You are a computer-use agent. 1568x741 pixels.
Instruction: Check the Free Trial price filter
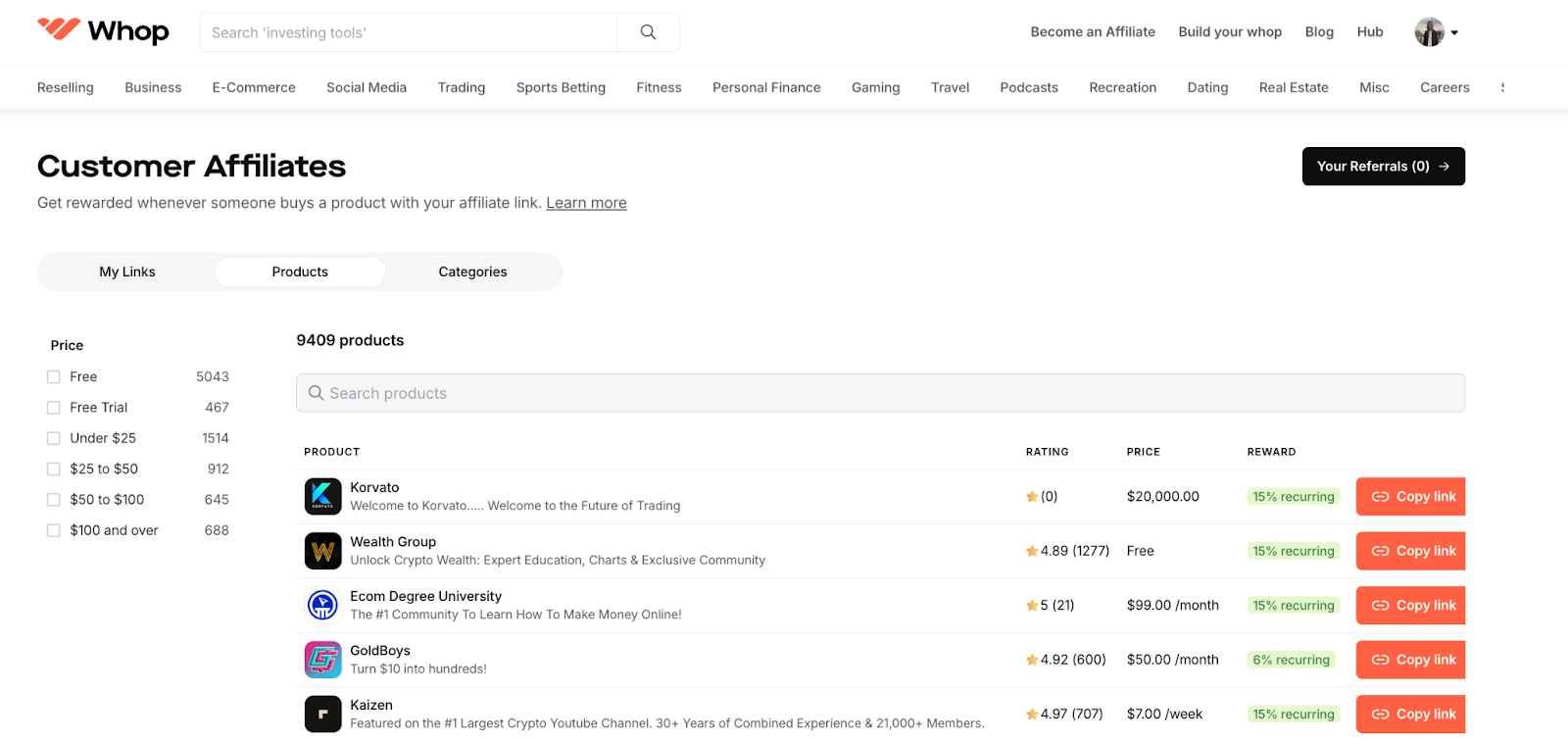pyautogui.click(x=54, y=408)
